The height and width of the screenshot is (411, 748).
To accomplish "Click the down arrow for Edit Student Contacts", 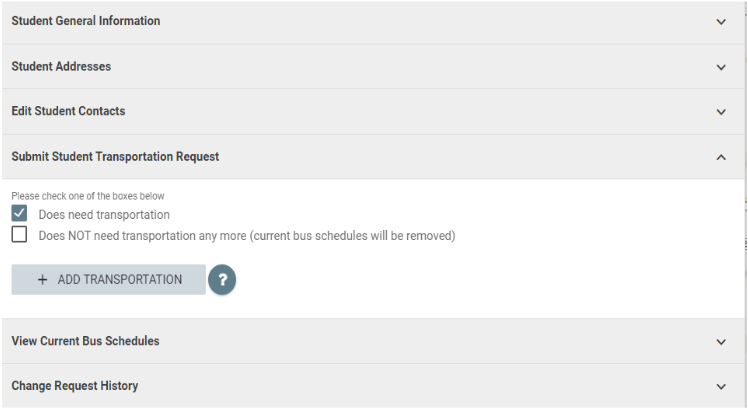I will (x=721, y=112).
